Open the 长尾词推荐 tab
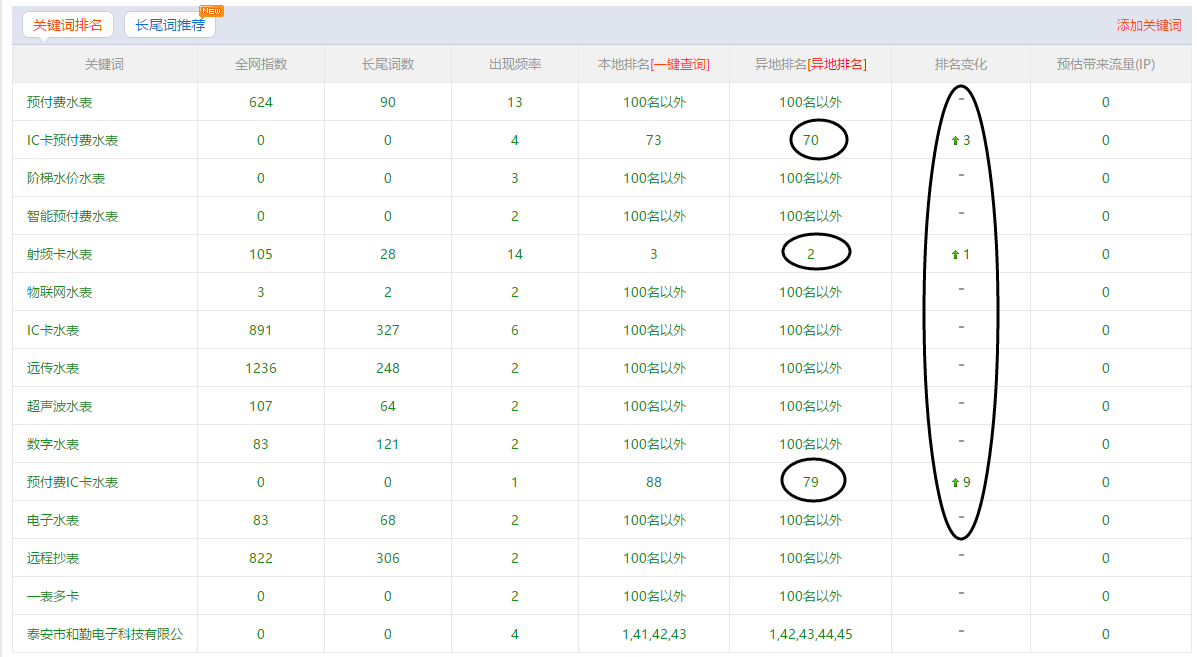Viewport: 1197px width, 657px height. click(170, 25)
